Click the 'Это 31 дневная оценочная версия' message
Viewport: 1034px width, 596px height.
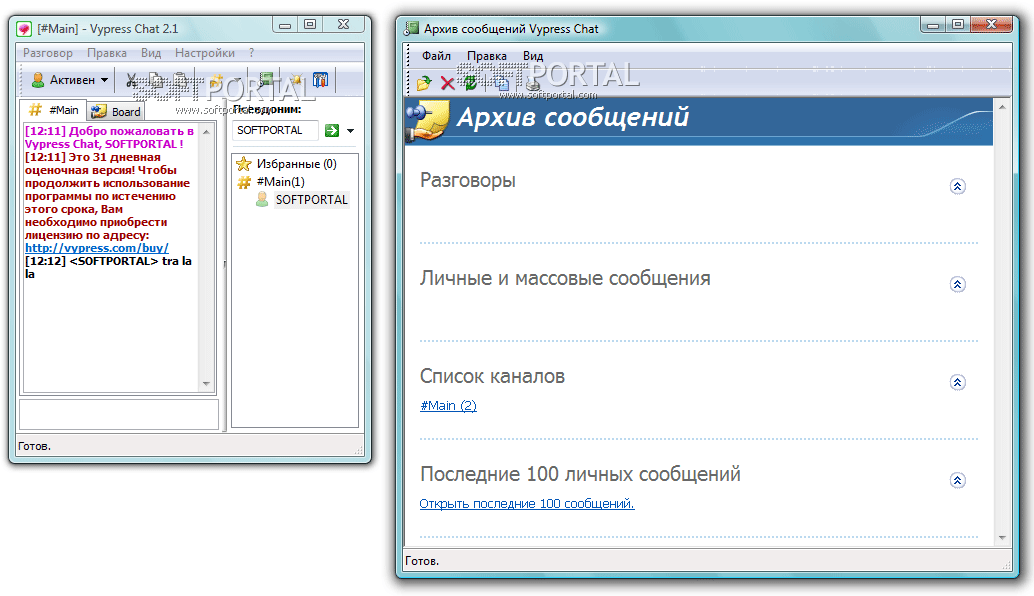(107, 196)
